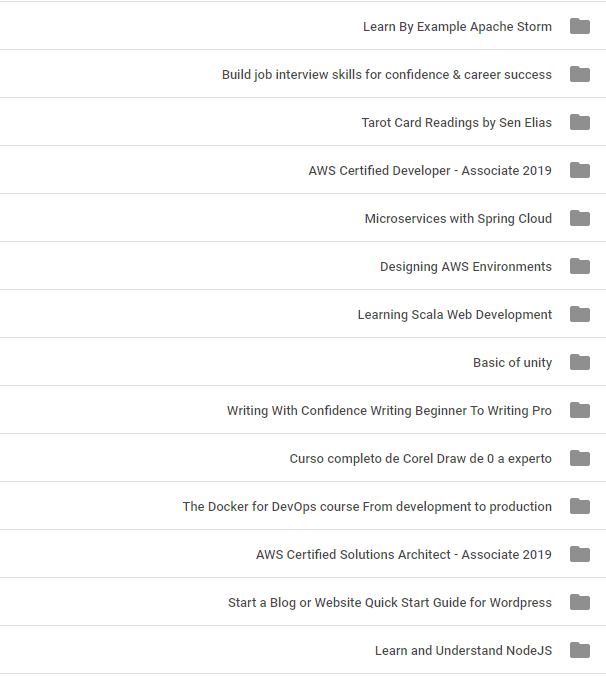Select folder icon for Docker for DevOps course
Screen dimensions: 606x676
tap(580, 507)
